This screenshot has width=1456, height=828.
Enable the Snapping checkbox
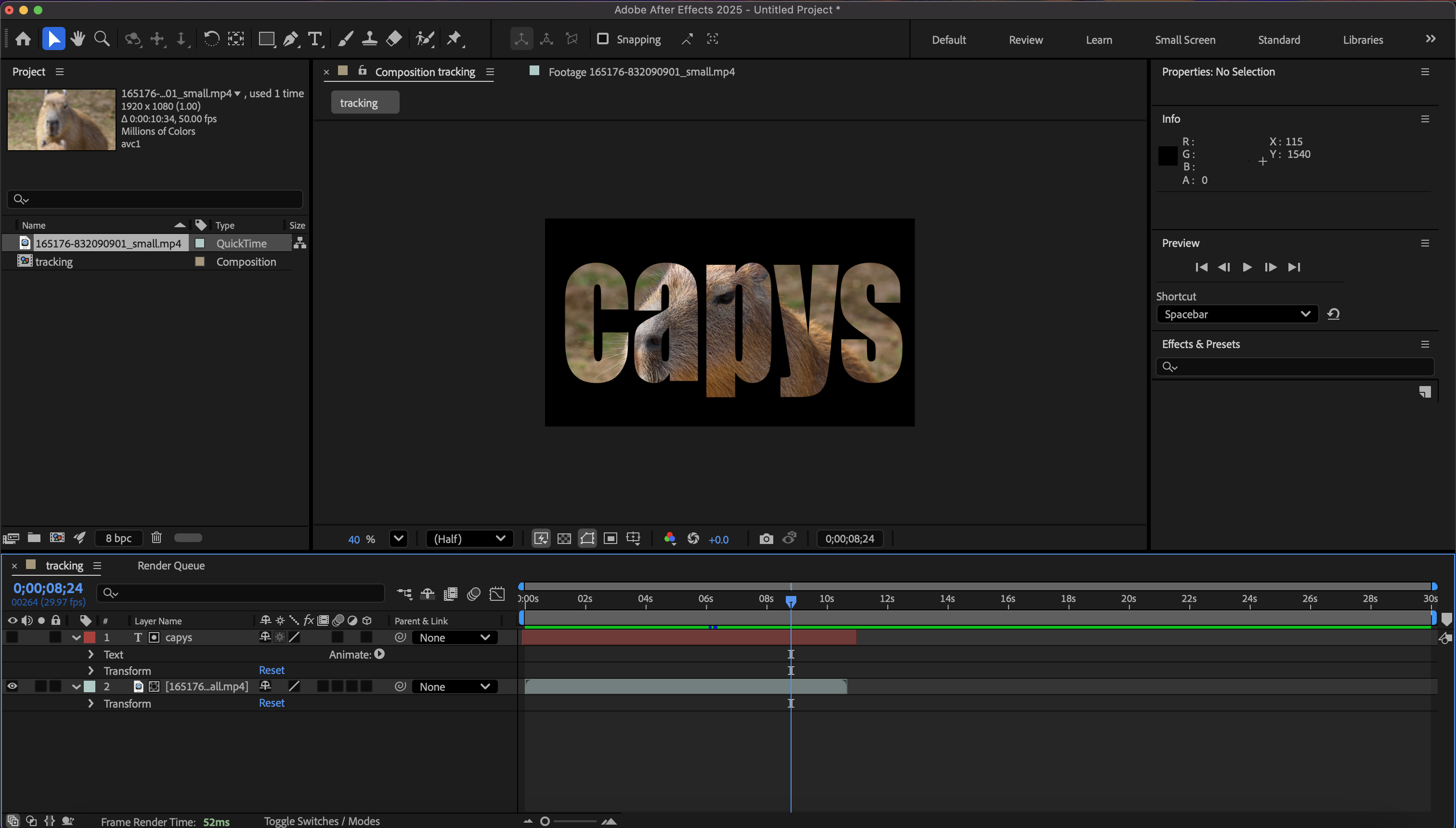pos(603,39)
